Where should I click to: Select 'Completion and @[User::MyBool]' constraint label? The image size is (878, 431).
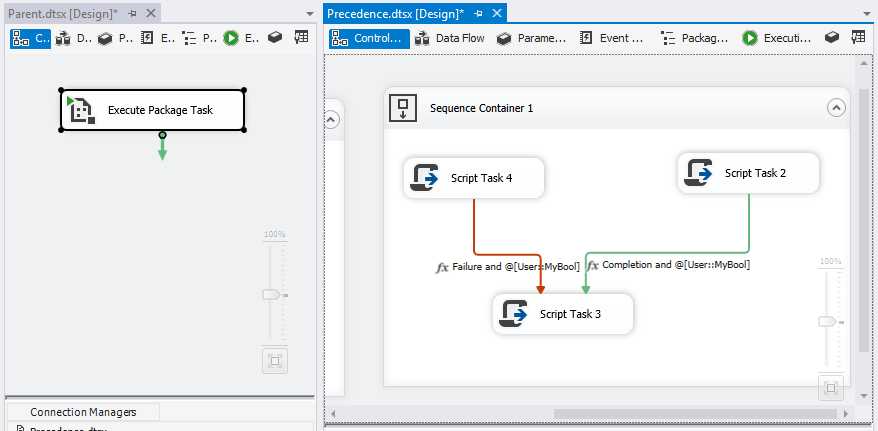(x=676, y=265)
